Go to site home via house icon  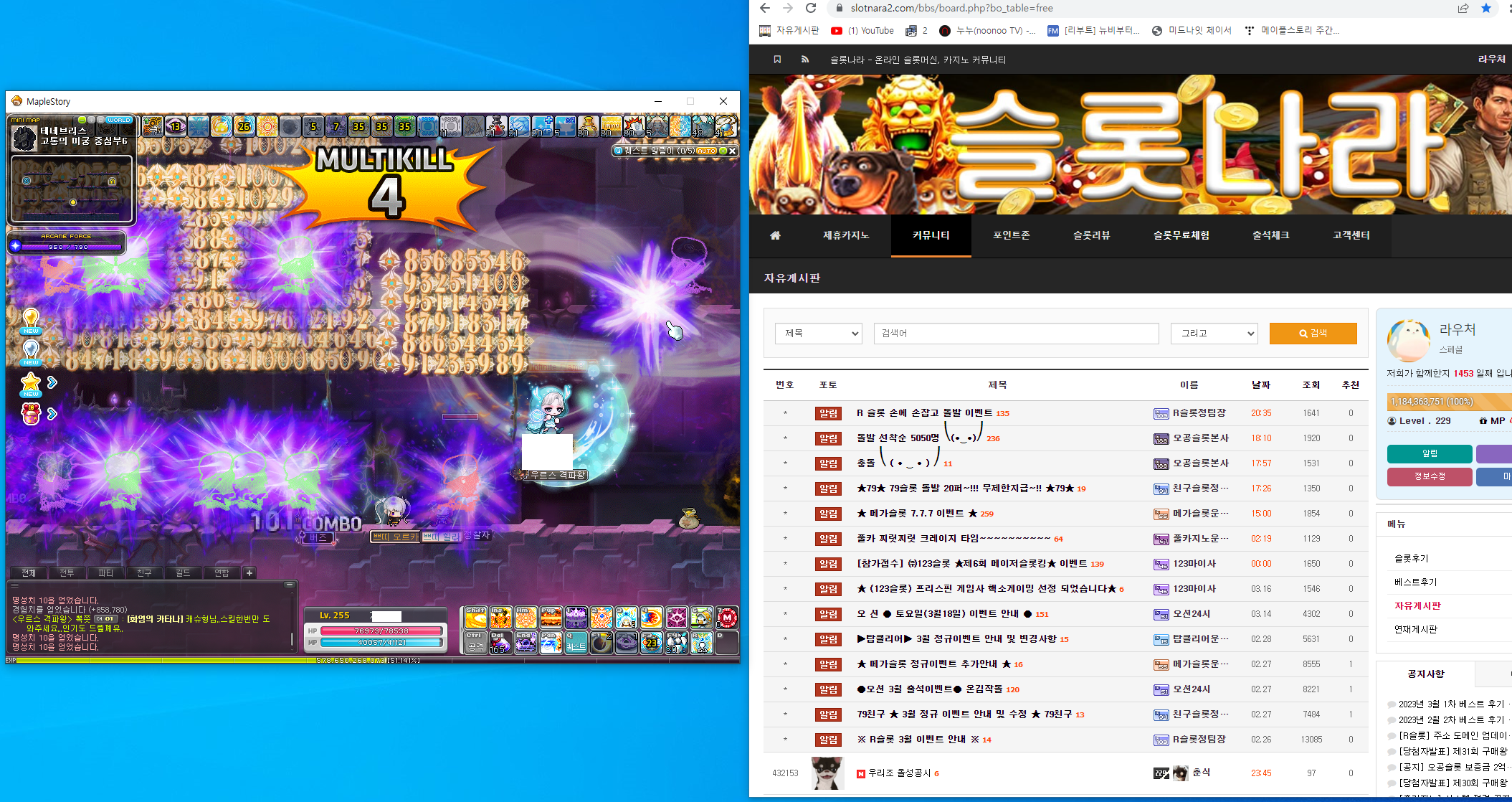coord(775,235)
